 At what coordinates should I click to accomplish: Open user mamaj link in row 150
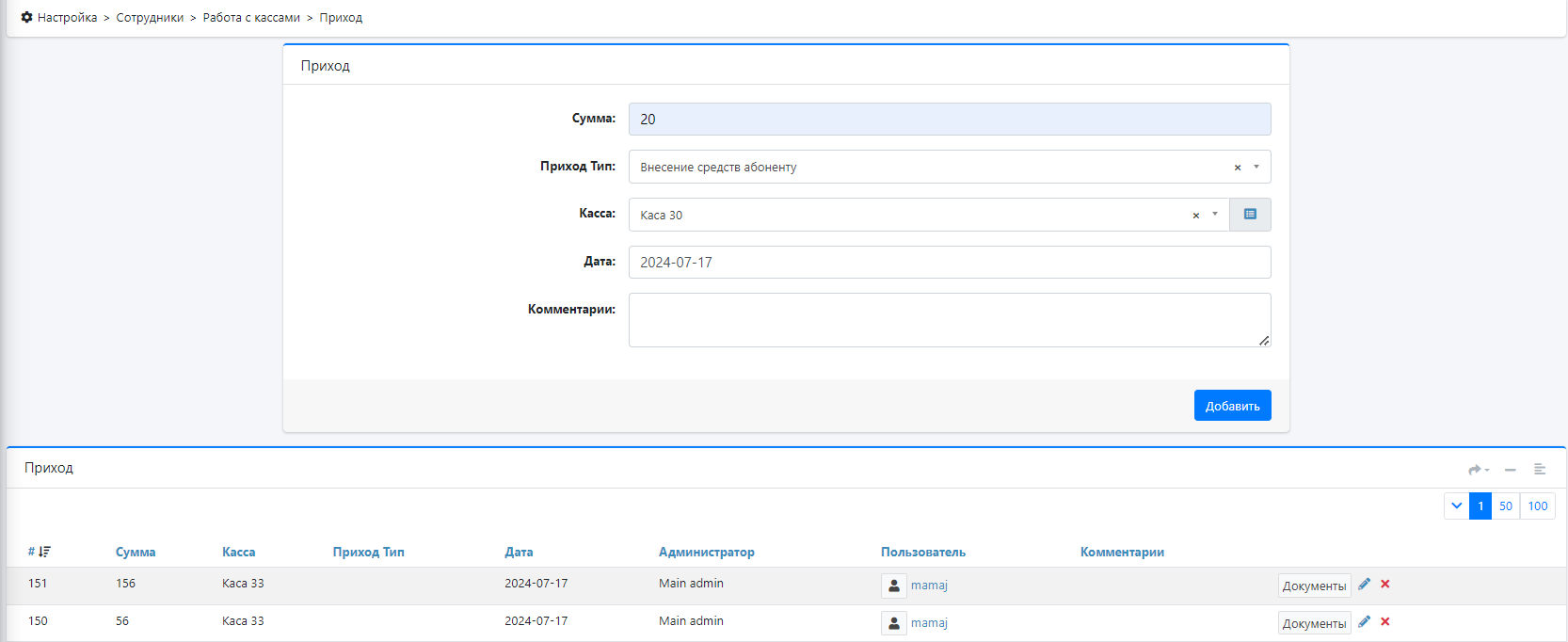pyautogui.click(x=929, y=623)
